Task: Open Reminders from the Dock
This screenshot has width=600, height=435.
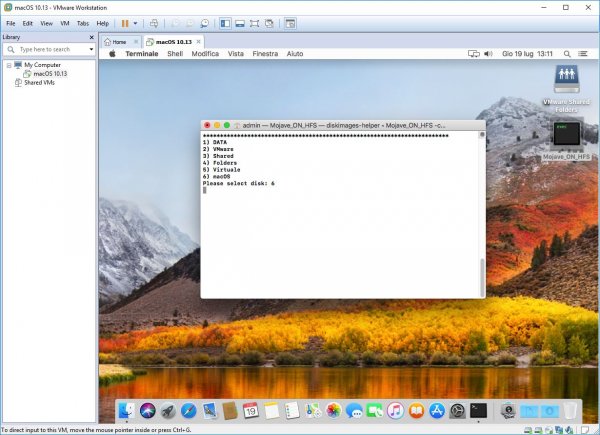Action: click(292, 411)
